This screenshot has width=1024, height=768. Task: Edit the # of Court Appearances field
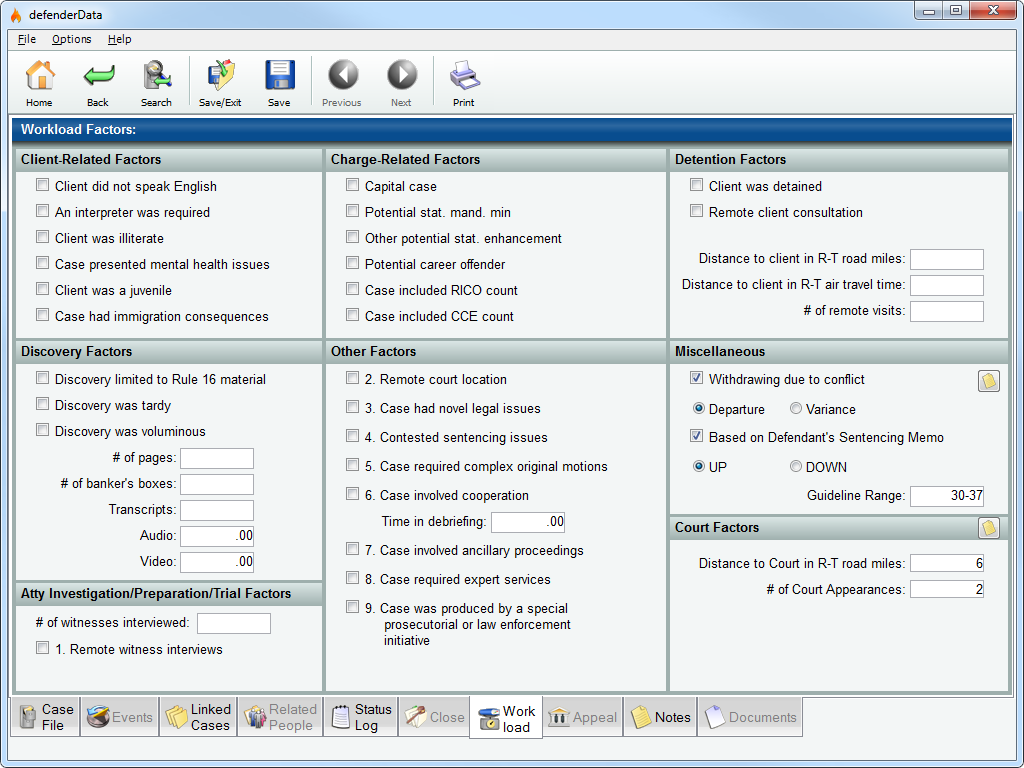pyautogui.click(x=947, y=590)
